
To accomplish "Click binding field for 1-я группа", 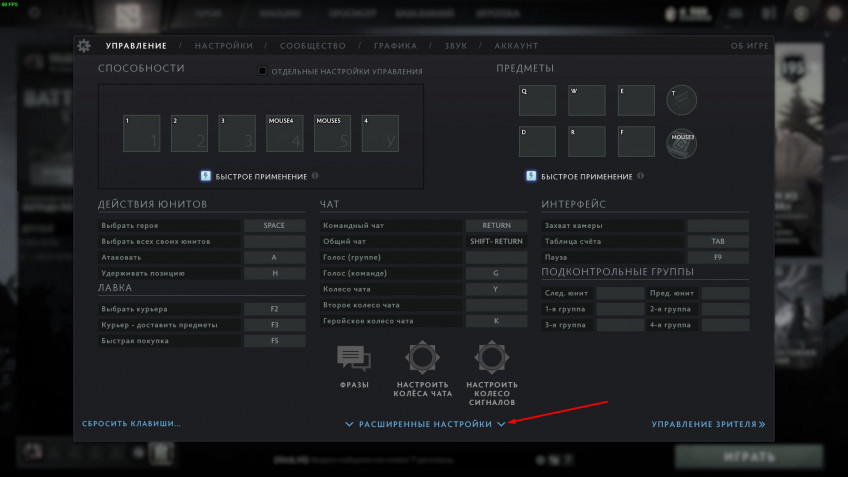I will click(620, 309).
